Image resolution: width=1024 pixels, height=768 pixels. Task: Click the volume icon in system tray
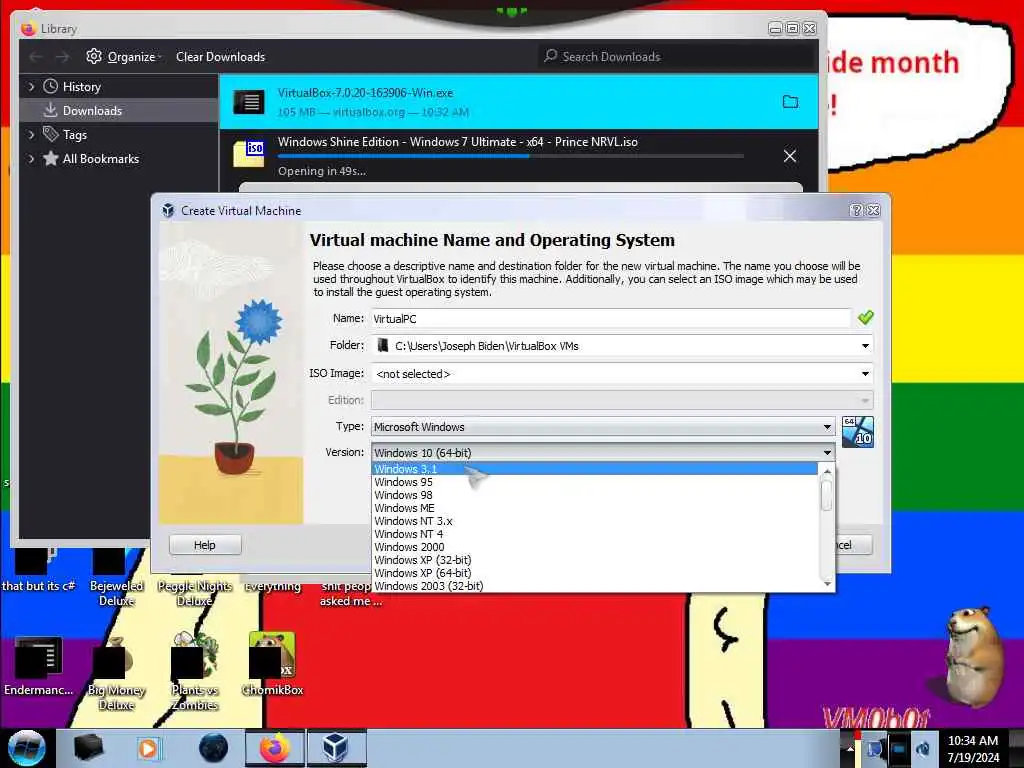tap(923, 750)
